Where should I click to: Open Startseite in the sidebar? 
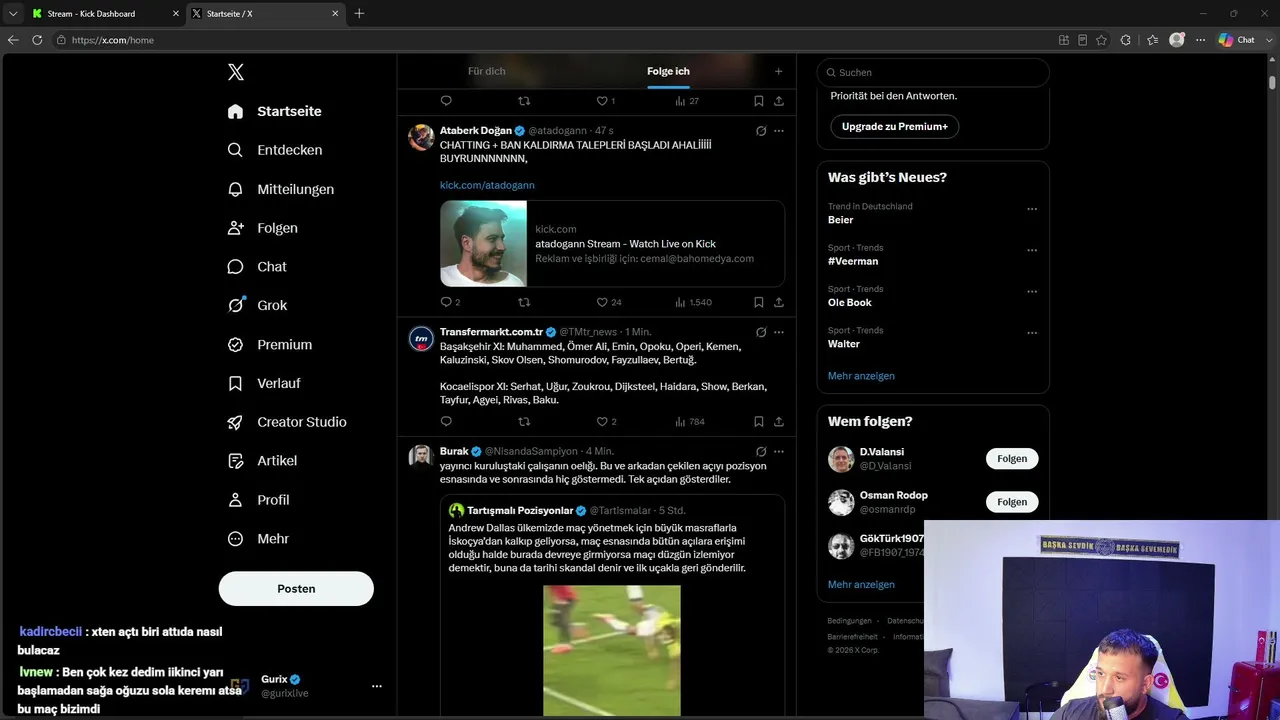275,111
